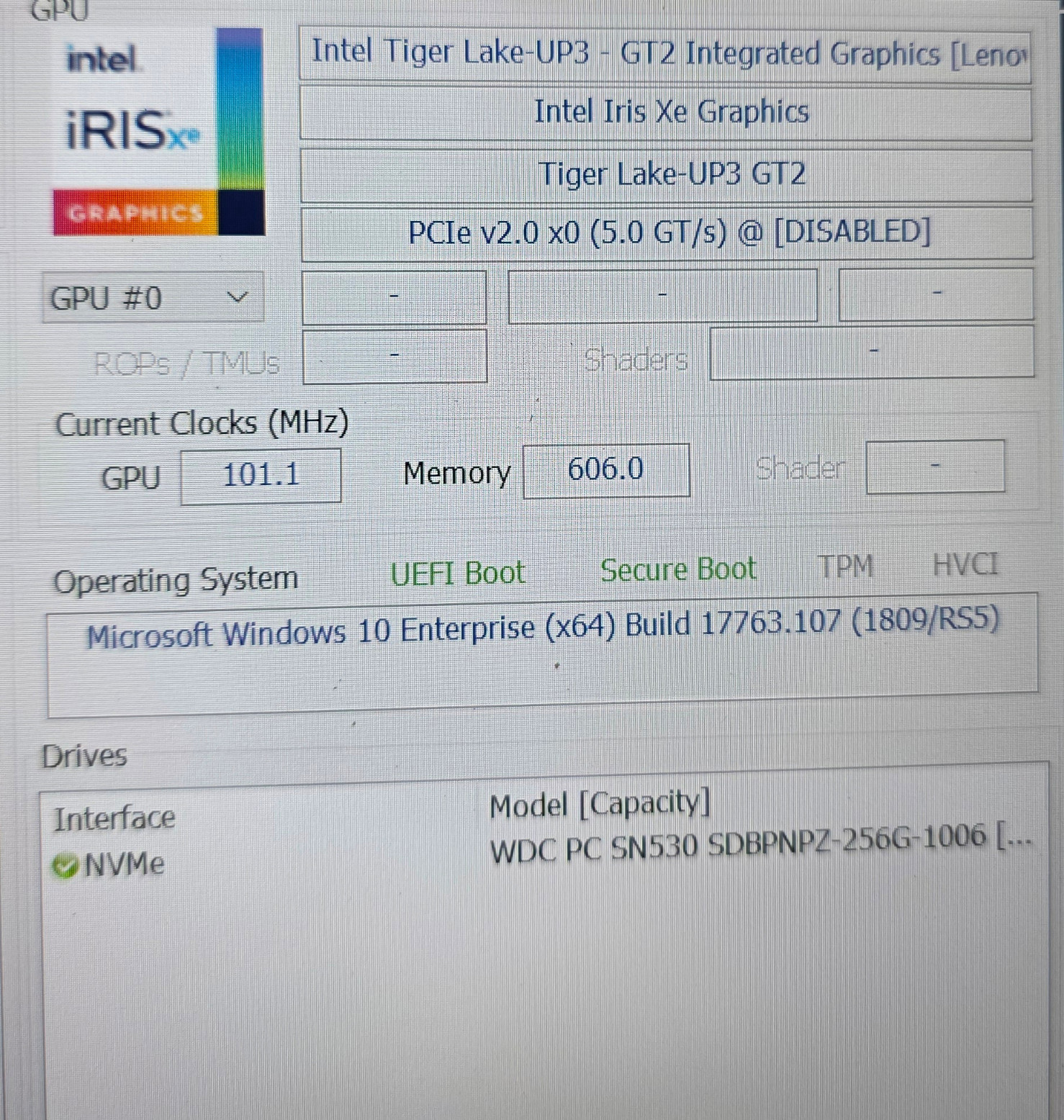Click the Intel Iris Xe Graphics name field
Viewport: 1064px width, 1120px height.
coord(666,113)
